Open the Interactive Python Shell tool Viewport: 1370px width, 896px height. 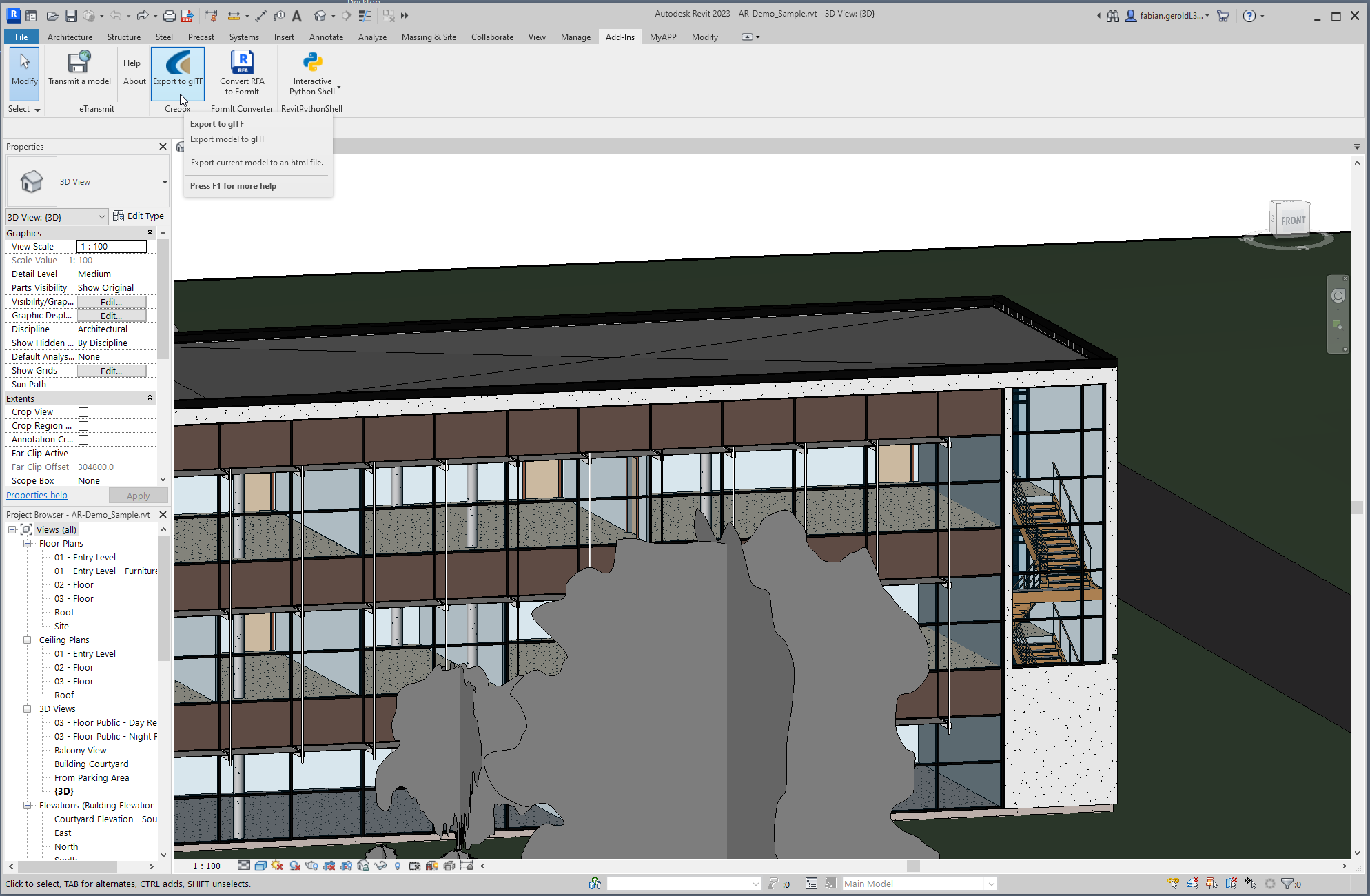click(x=312, y=63)
